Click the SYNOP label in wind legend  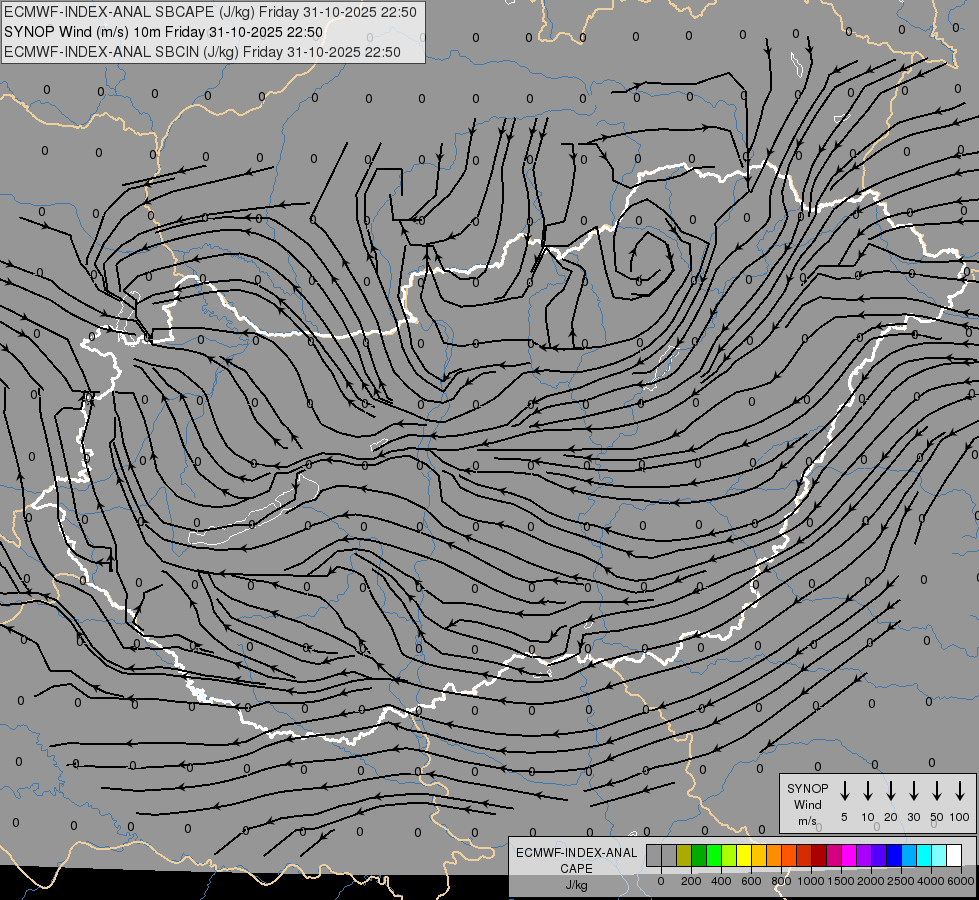click(807, 788)
